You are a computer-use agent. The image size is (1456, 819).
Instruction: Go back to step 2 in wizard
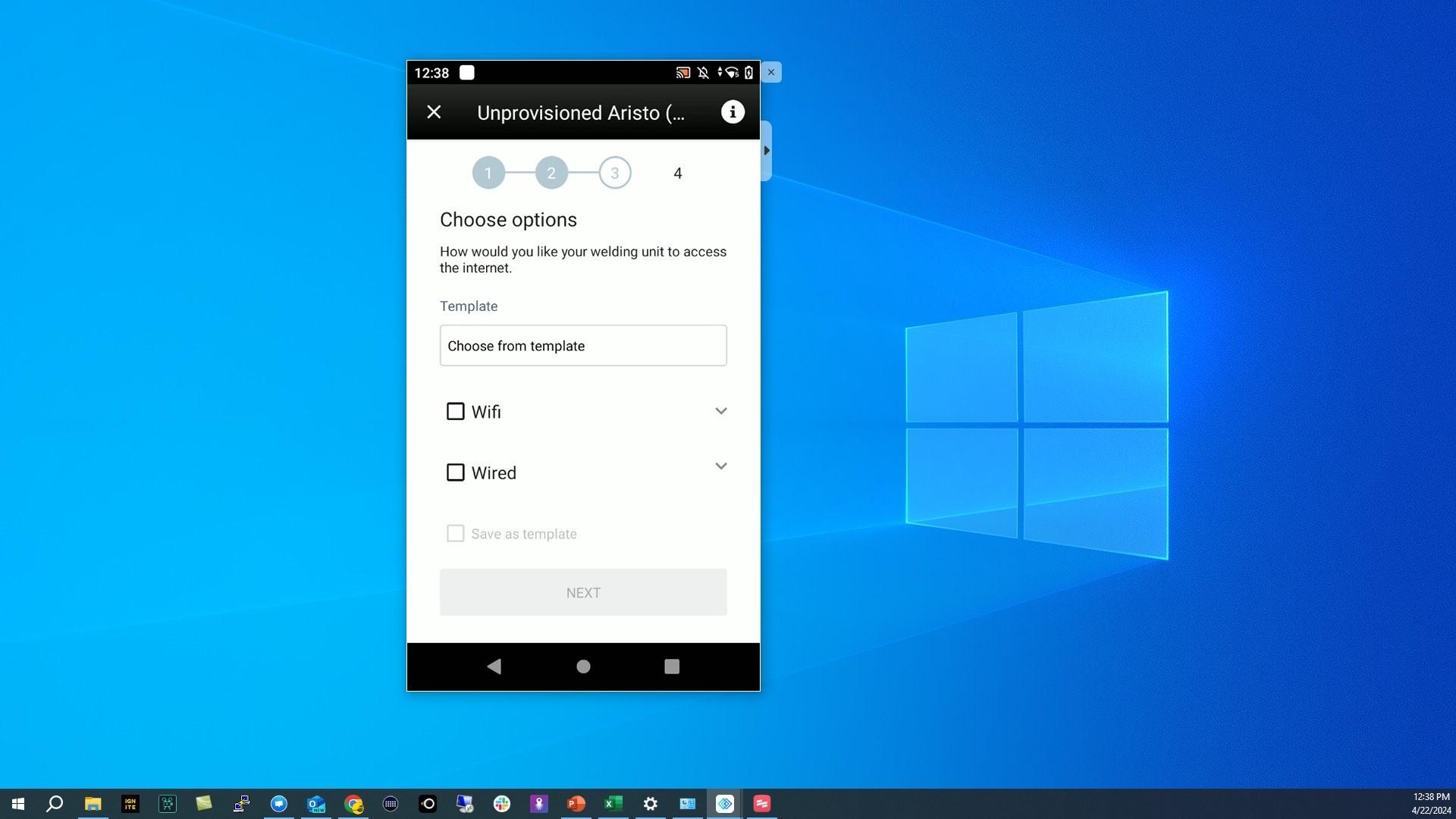[x=551, y=173]
